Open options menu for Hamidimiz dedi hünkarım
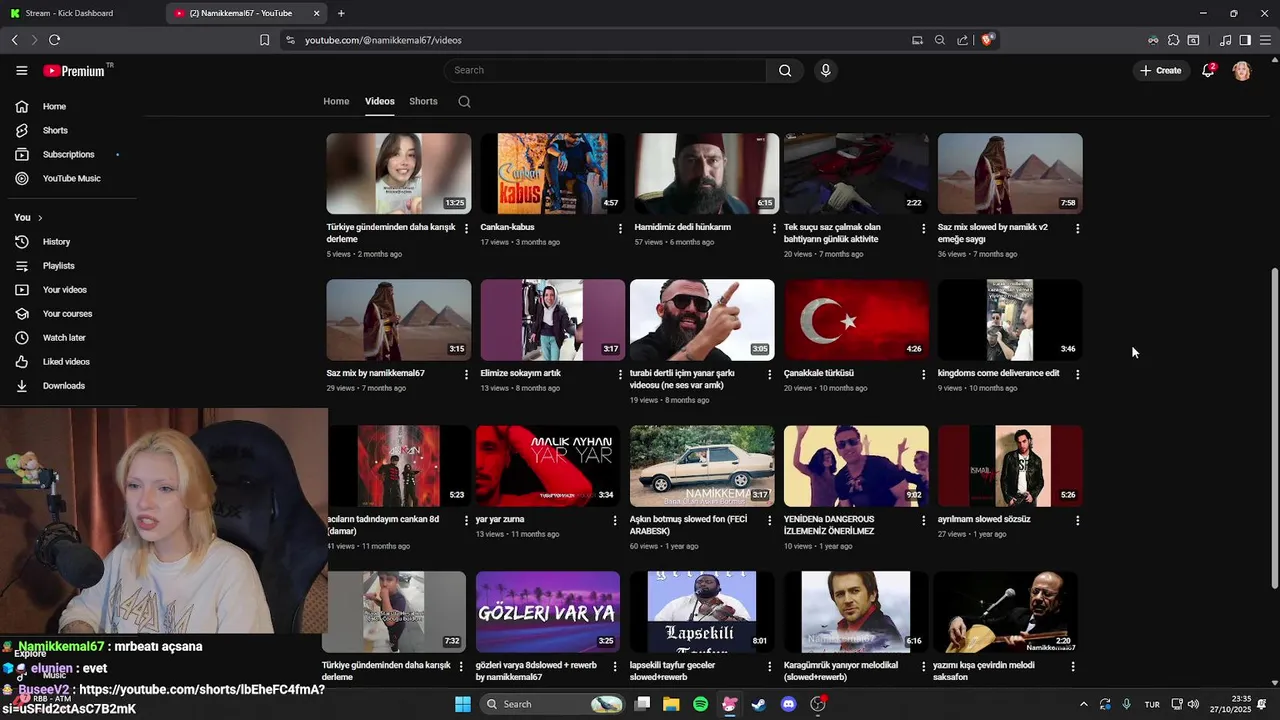This screenshot has width=1280, height=720. [x=774, y=228]
